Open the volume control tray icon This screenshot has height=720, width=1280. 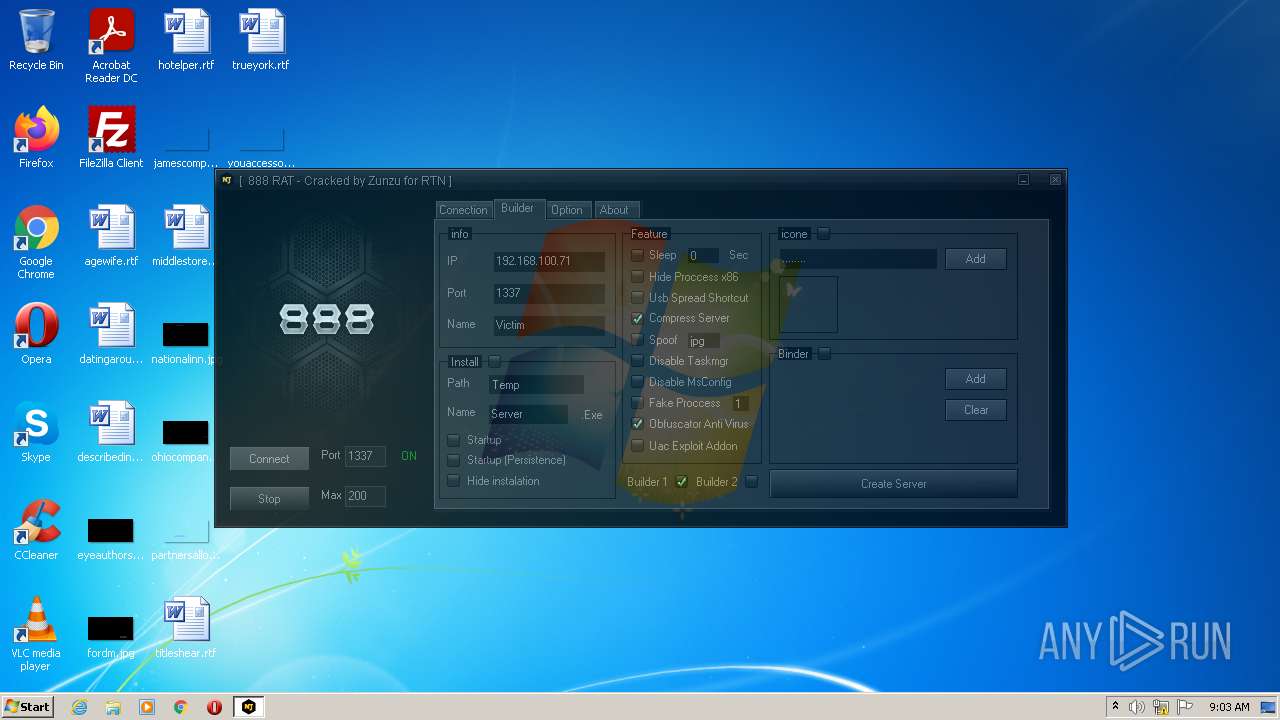(x=1137, y=707)
